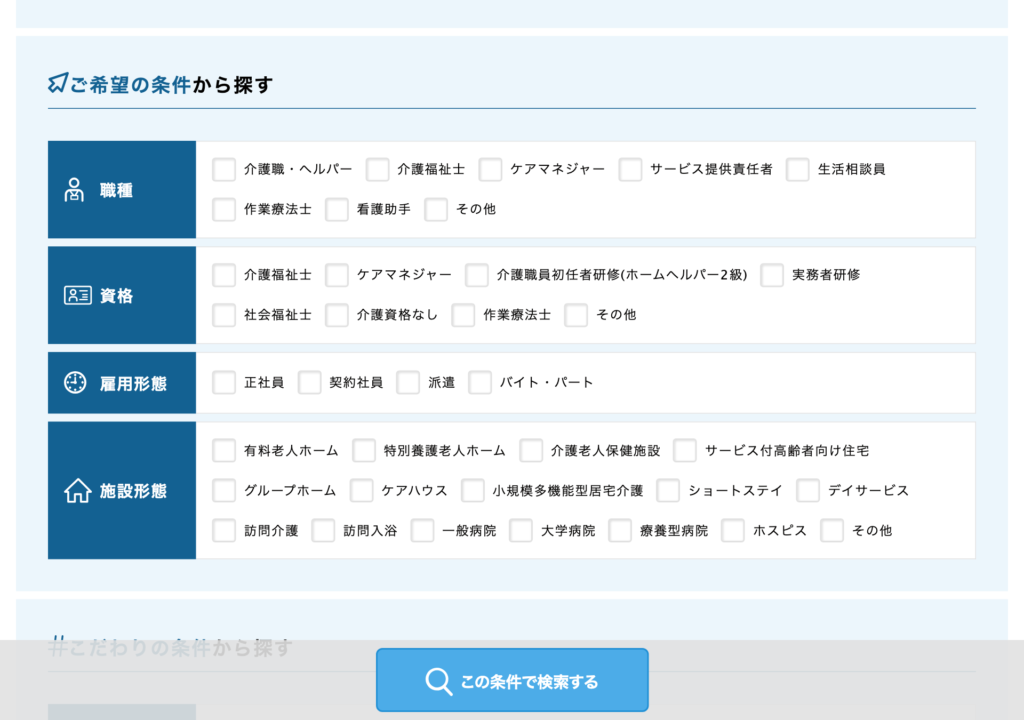Select the ショートステイ checkbox

[x=668, y=491]
